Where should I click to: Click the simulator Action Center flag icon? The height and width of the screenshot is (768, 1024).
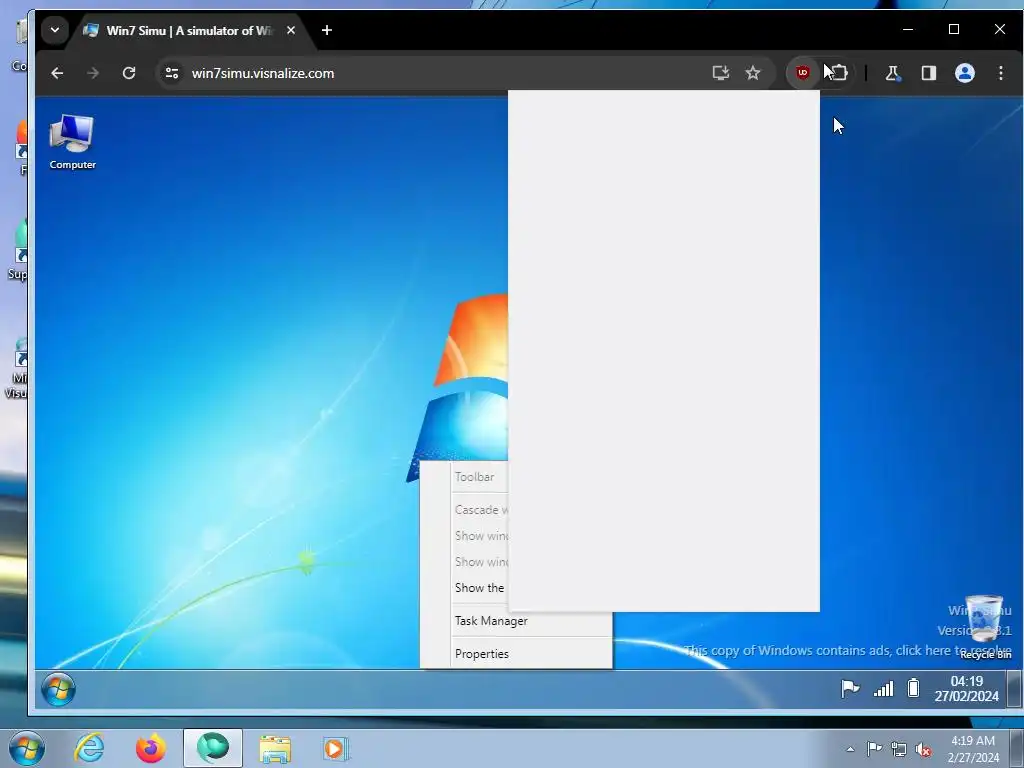(850, 688)
